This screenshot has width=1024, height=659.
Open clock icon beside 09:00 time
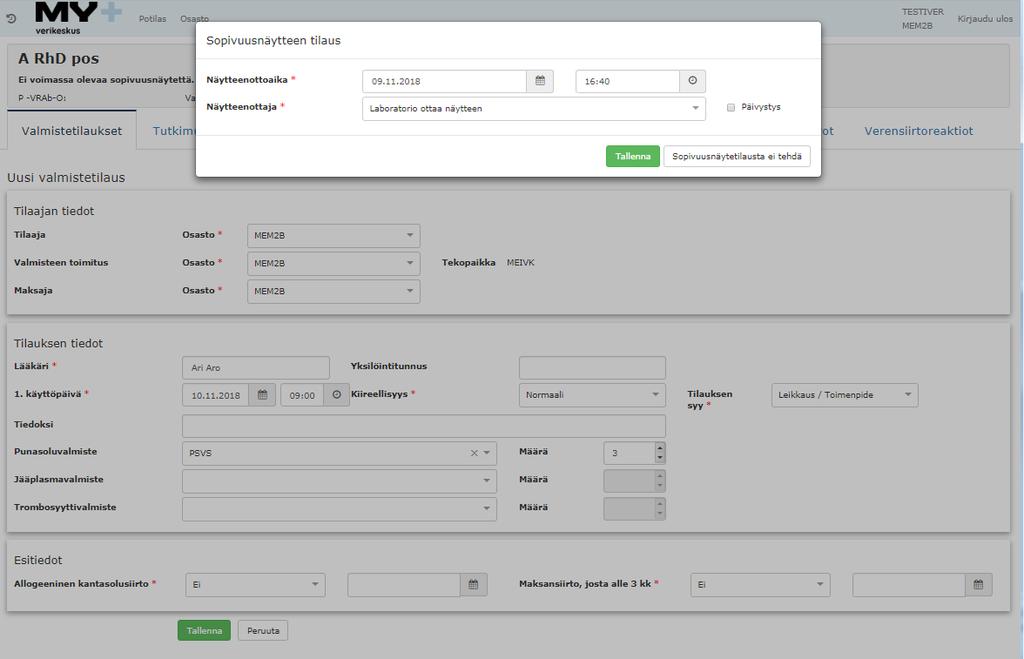point(336,395)
